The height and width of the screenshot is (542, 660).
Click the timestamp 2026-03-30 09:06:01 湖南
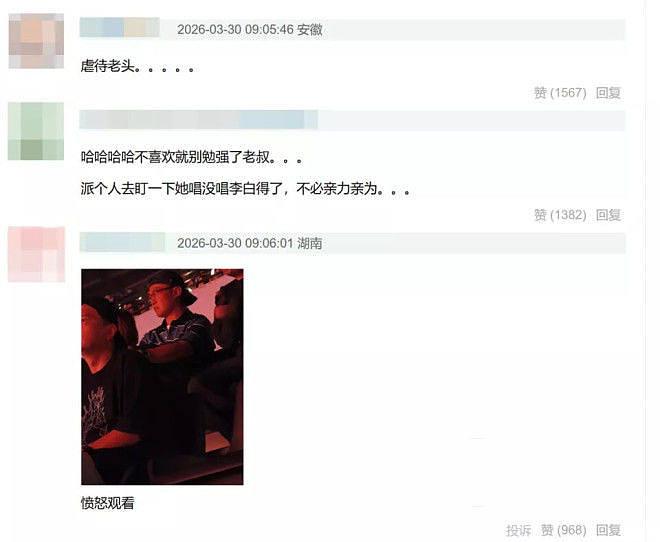tap(250, 243)
